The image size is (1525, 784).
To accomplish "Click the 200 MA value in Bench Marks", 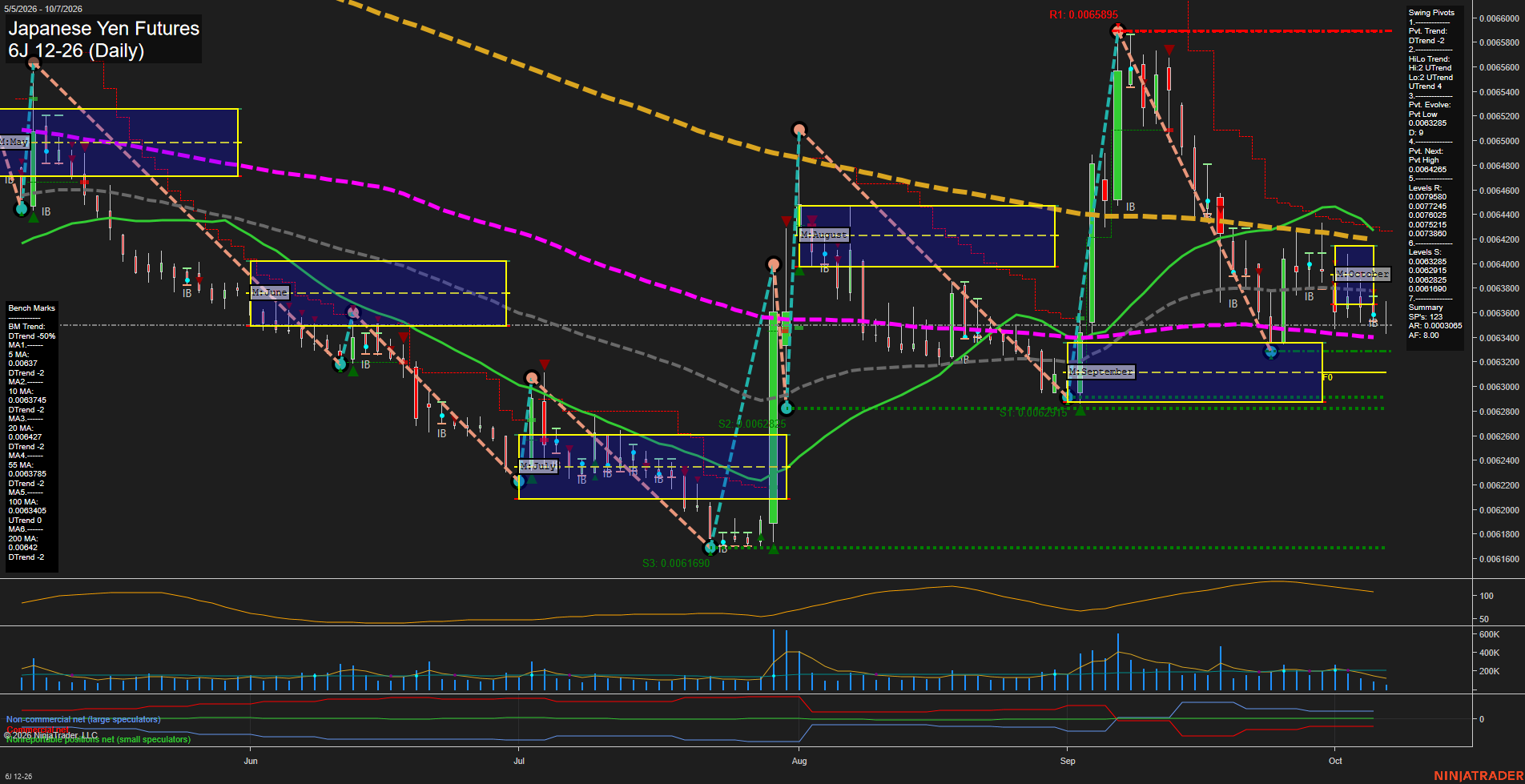I will point(22,548).
